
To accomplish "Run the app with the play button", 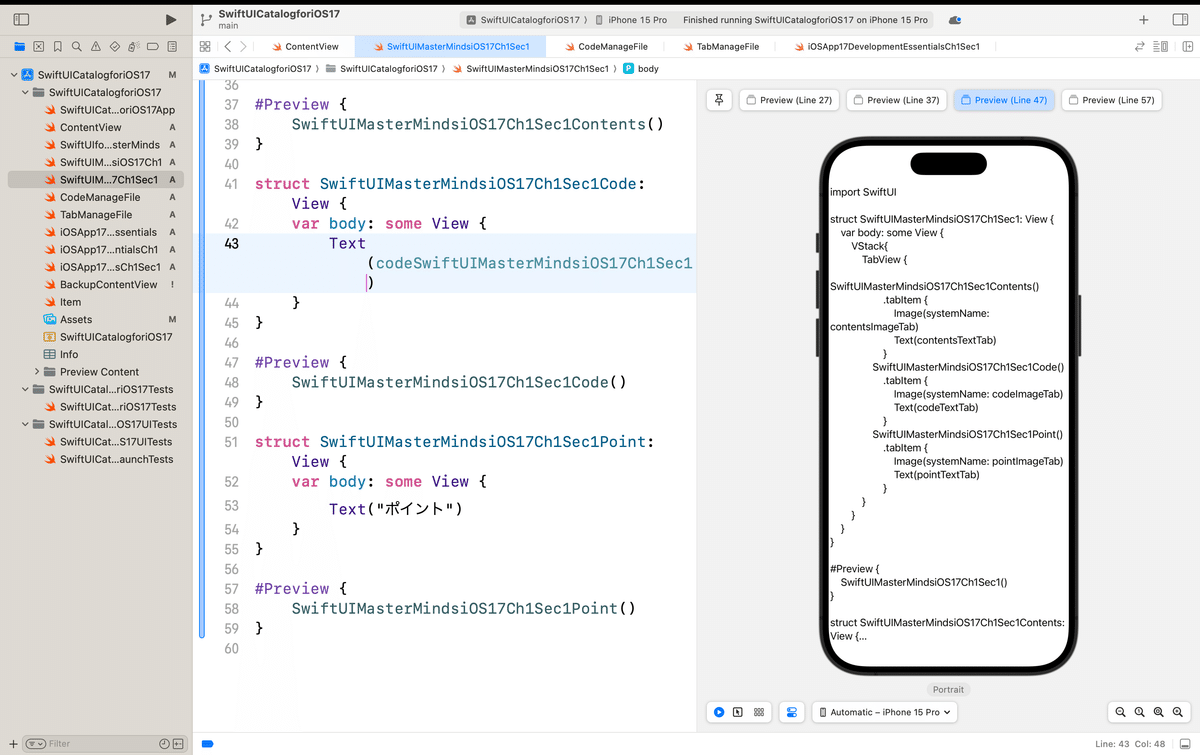I will 171,19.
